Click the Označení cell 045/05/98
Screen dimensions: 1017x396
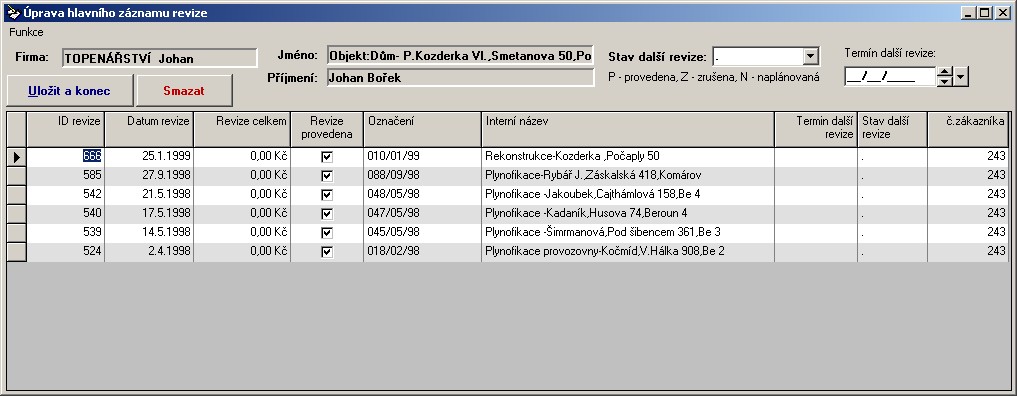[422, 232]
